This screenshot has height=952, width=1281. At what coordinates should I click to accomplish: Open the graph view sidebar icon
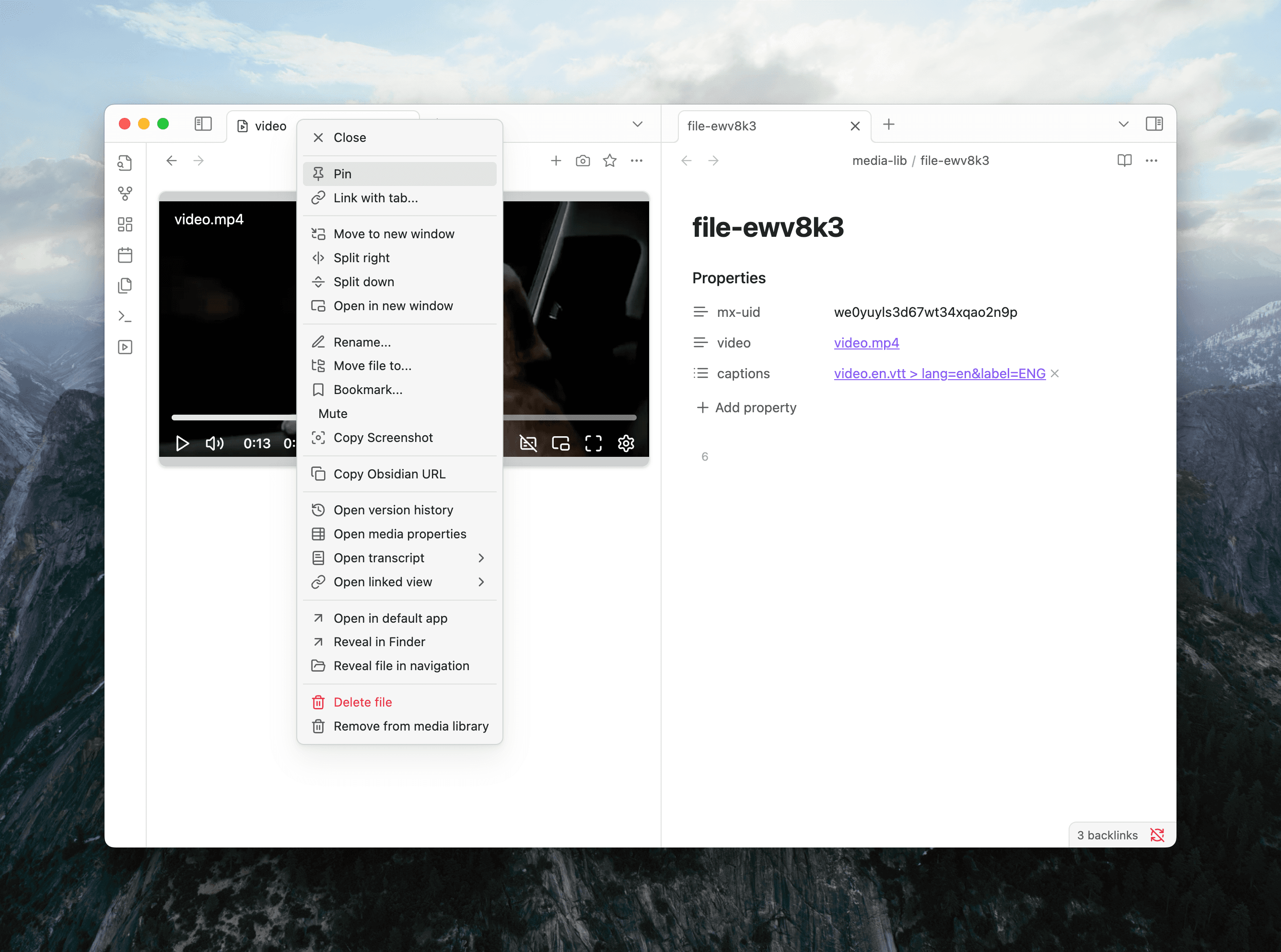tap(125, 193)
